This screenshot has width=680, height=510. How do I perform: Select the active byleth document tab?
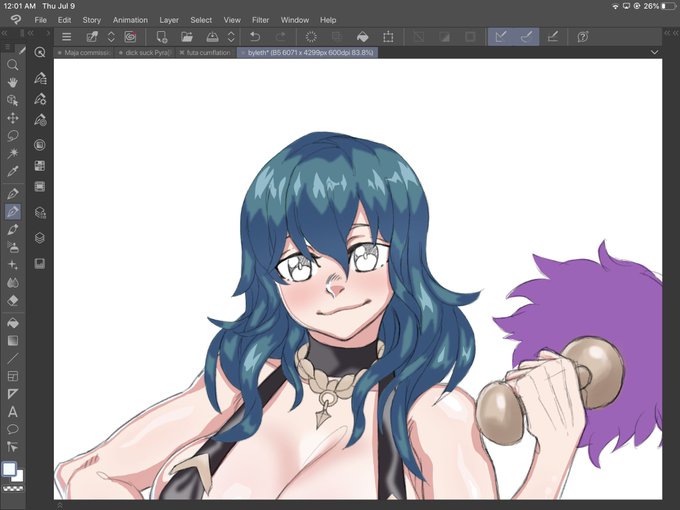[x=307, y=52]
